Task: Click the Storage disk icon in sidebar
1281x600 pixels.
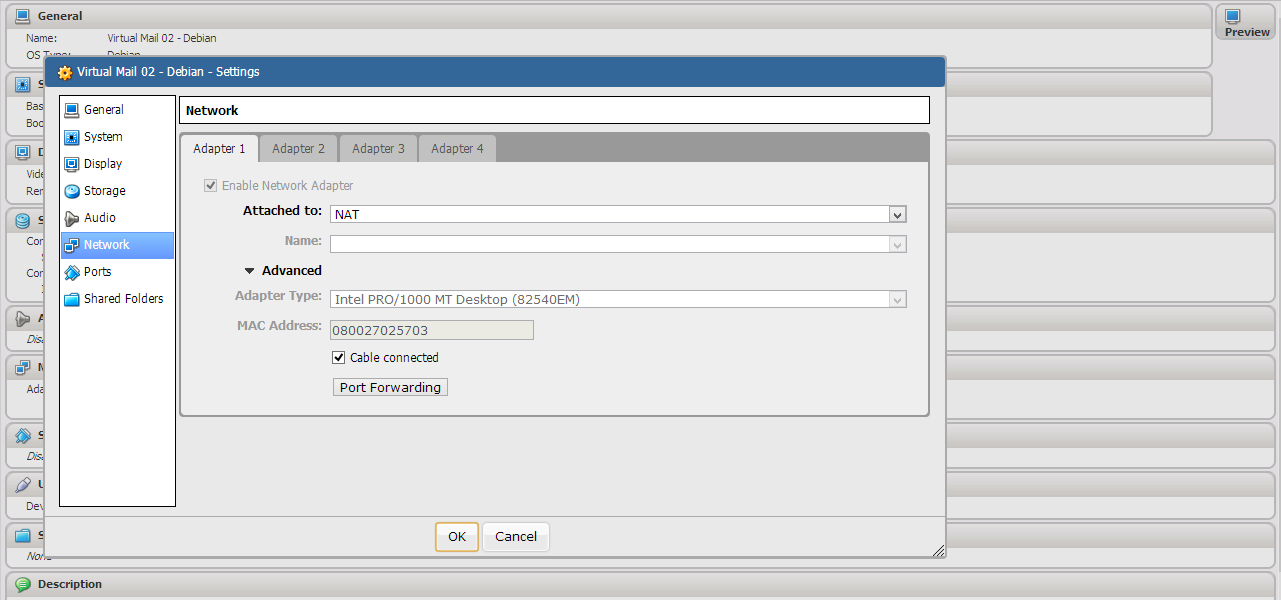Action: pyautogui.click(x=72, y=191)
